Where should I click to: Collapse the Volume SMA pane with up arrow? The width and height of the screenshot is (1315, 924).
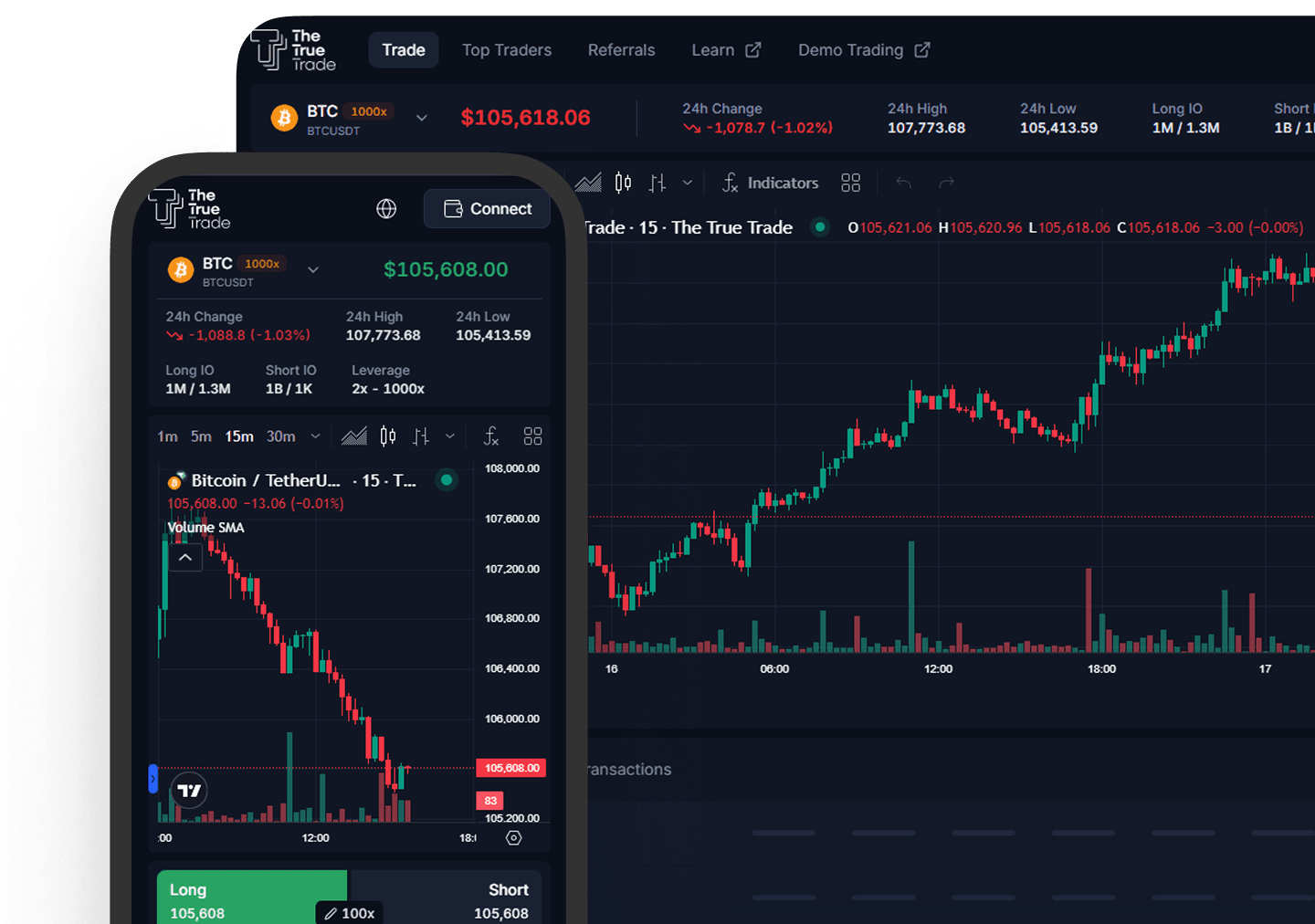coord(184,557)
